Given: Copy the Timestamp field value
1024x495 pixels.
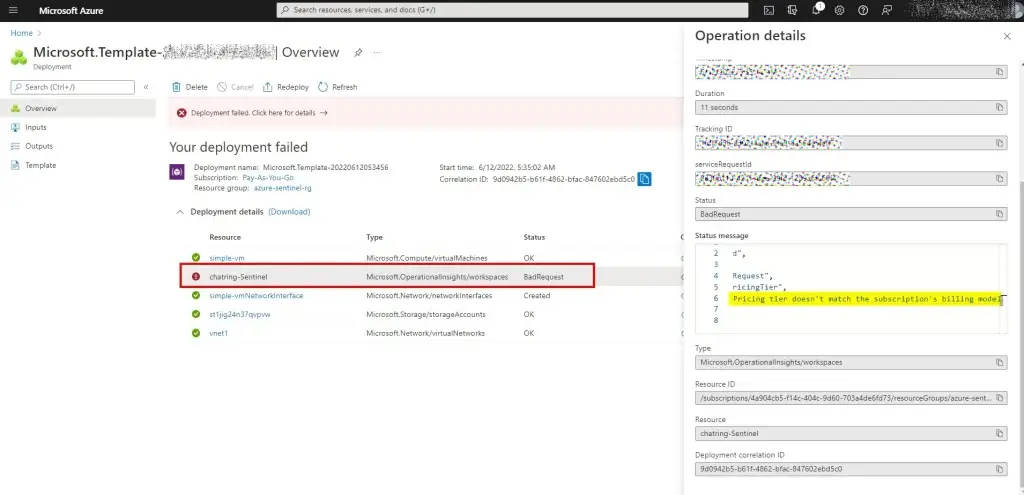Looking at the screenshot, I should click(x=999, y=72).
